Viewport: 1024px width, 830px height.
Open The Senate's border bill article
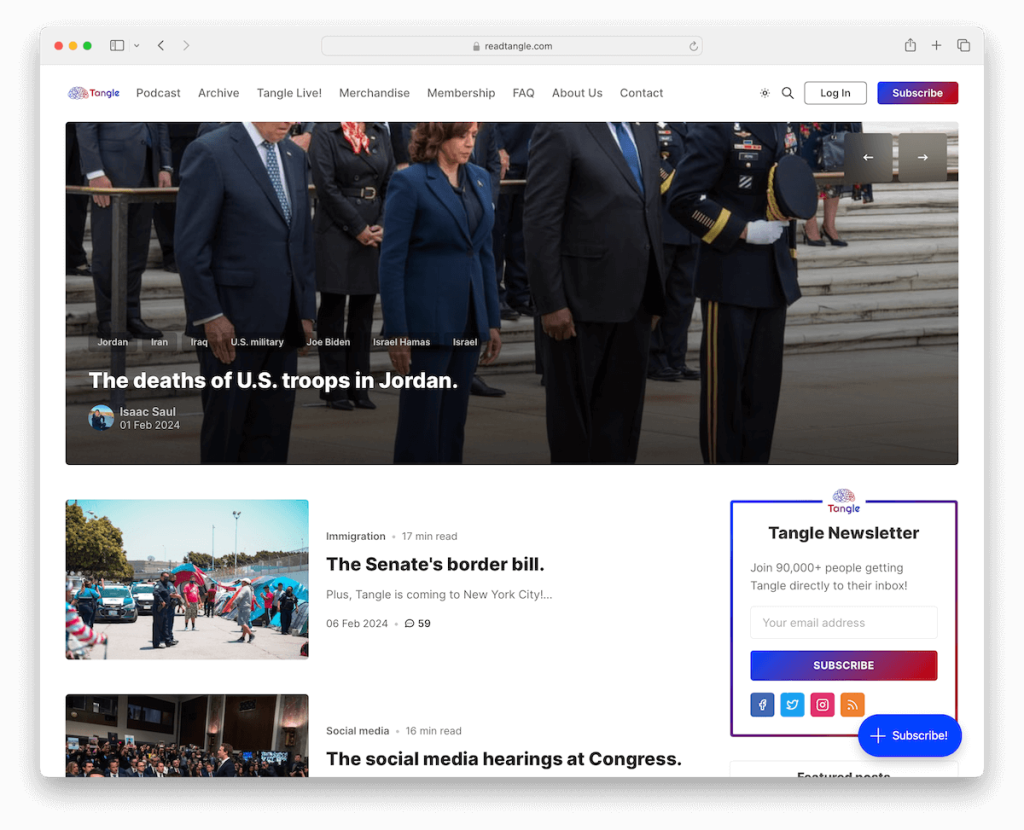[x=435, y=564]
